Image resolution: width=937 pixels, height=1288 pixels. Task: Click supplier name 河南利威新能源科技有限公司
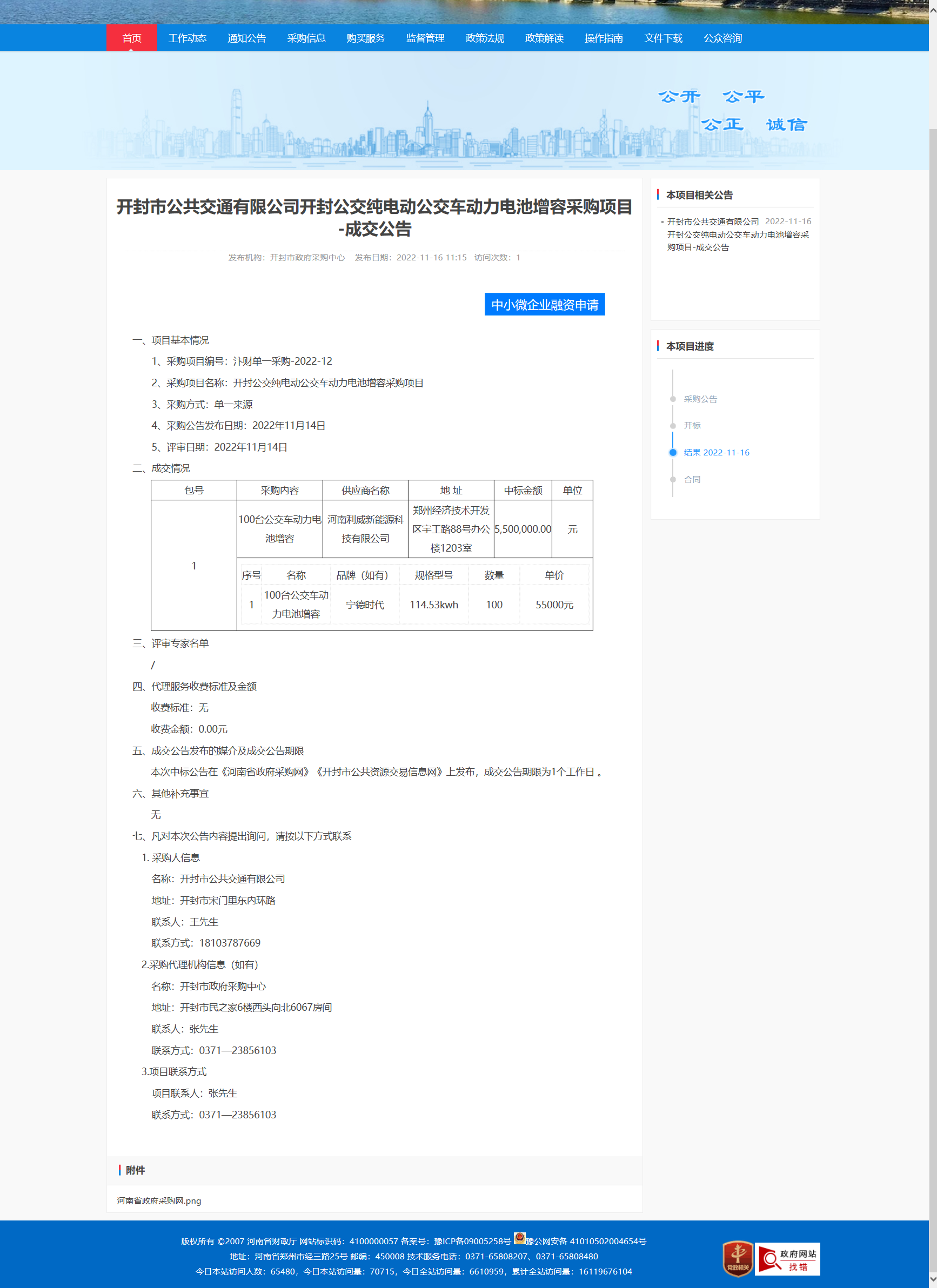coord(365,529)
